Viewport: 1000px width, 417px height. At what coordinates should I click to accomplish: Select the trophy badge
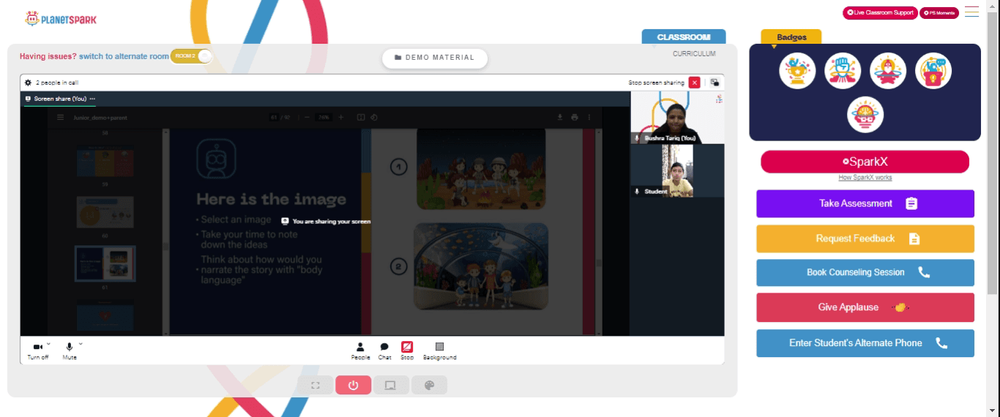tap(797, 71)
